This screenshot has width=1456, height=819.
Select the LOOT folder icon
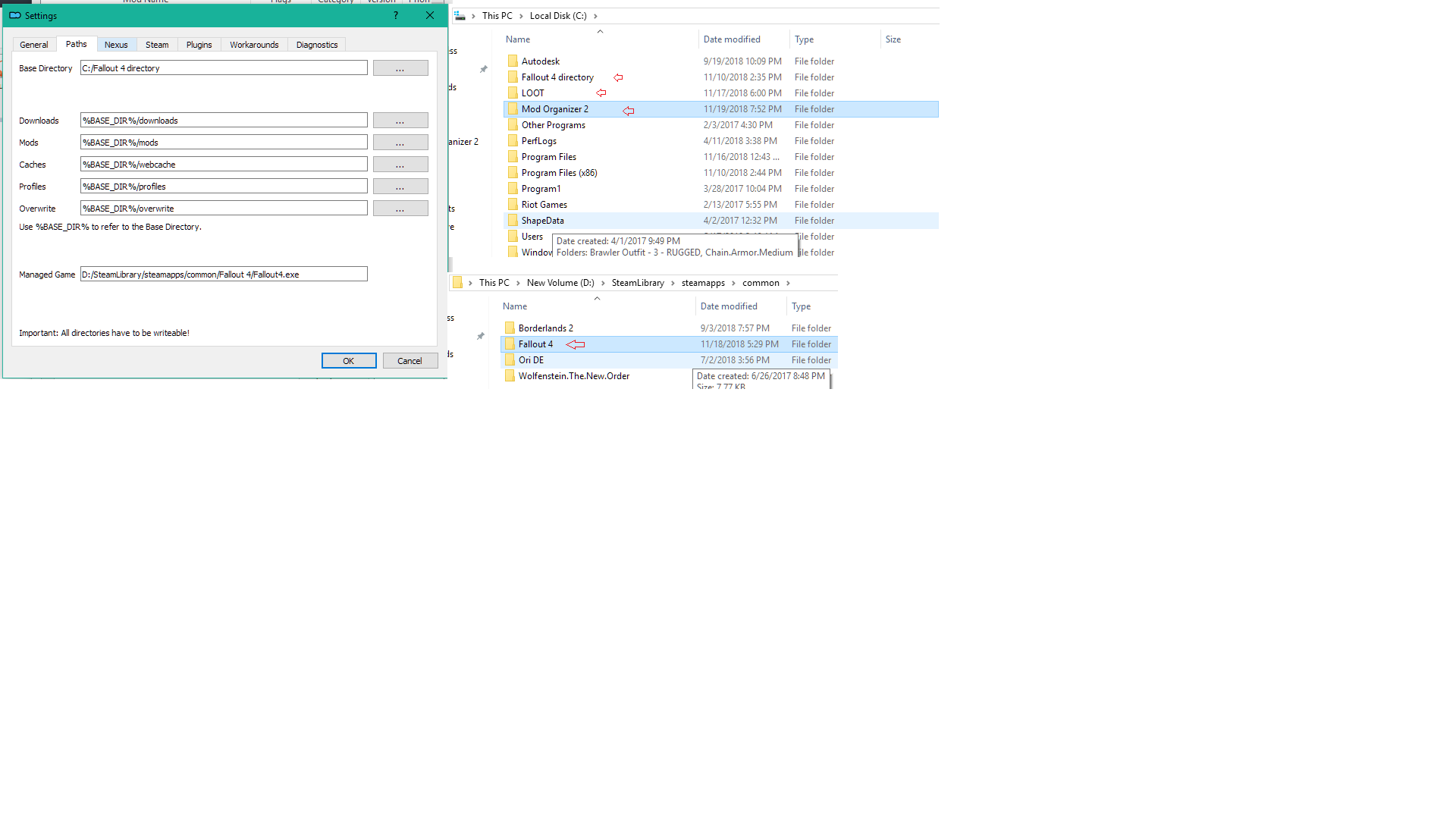(x=513, y=93)
